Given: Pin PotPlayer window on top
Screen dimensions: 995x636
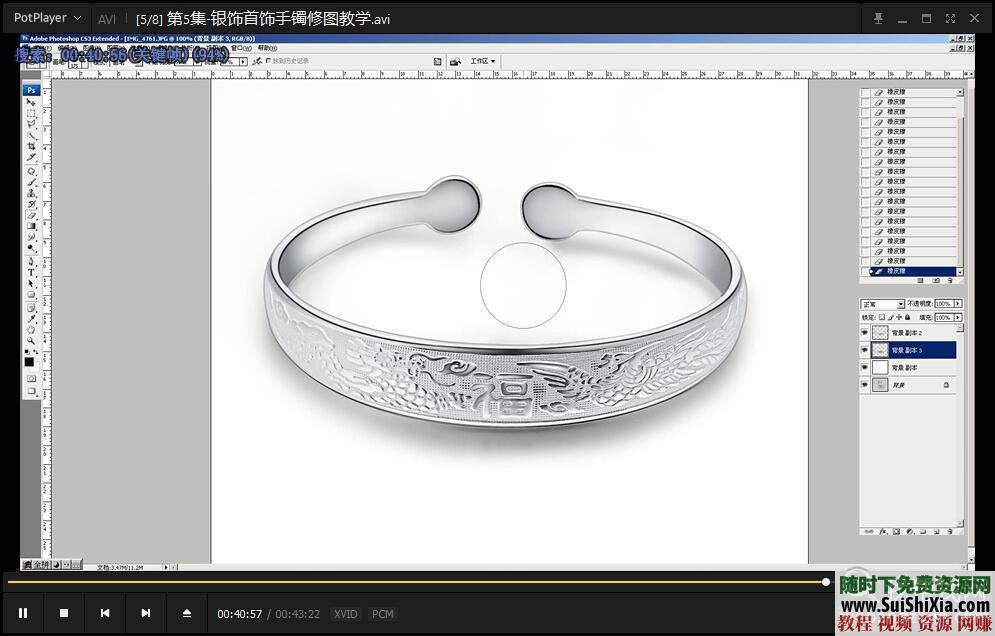Looking at the screenshot, I should tap(878, 18).
